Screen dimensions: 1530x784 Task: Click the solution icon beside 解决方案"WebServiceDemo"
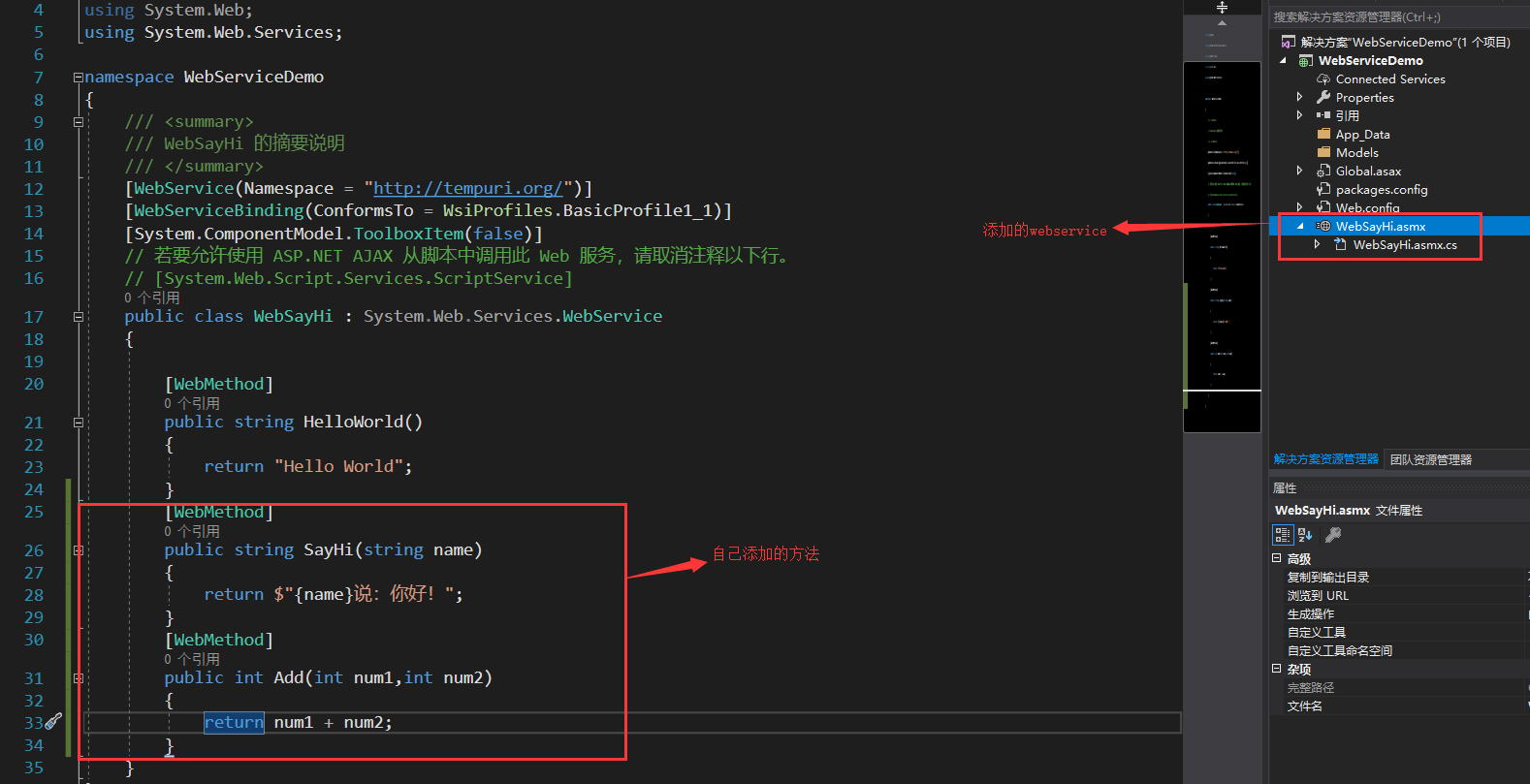click(1288, 42)
